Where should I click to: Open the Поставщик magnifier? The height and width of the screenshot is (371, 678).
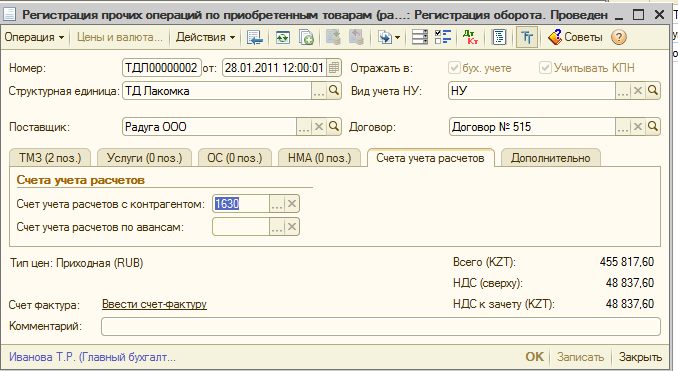coord(334,127)
